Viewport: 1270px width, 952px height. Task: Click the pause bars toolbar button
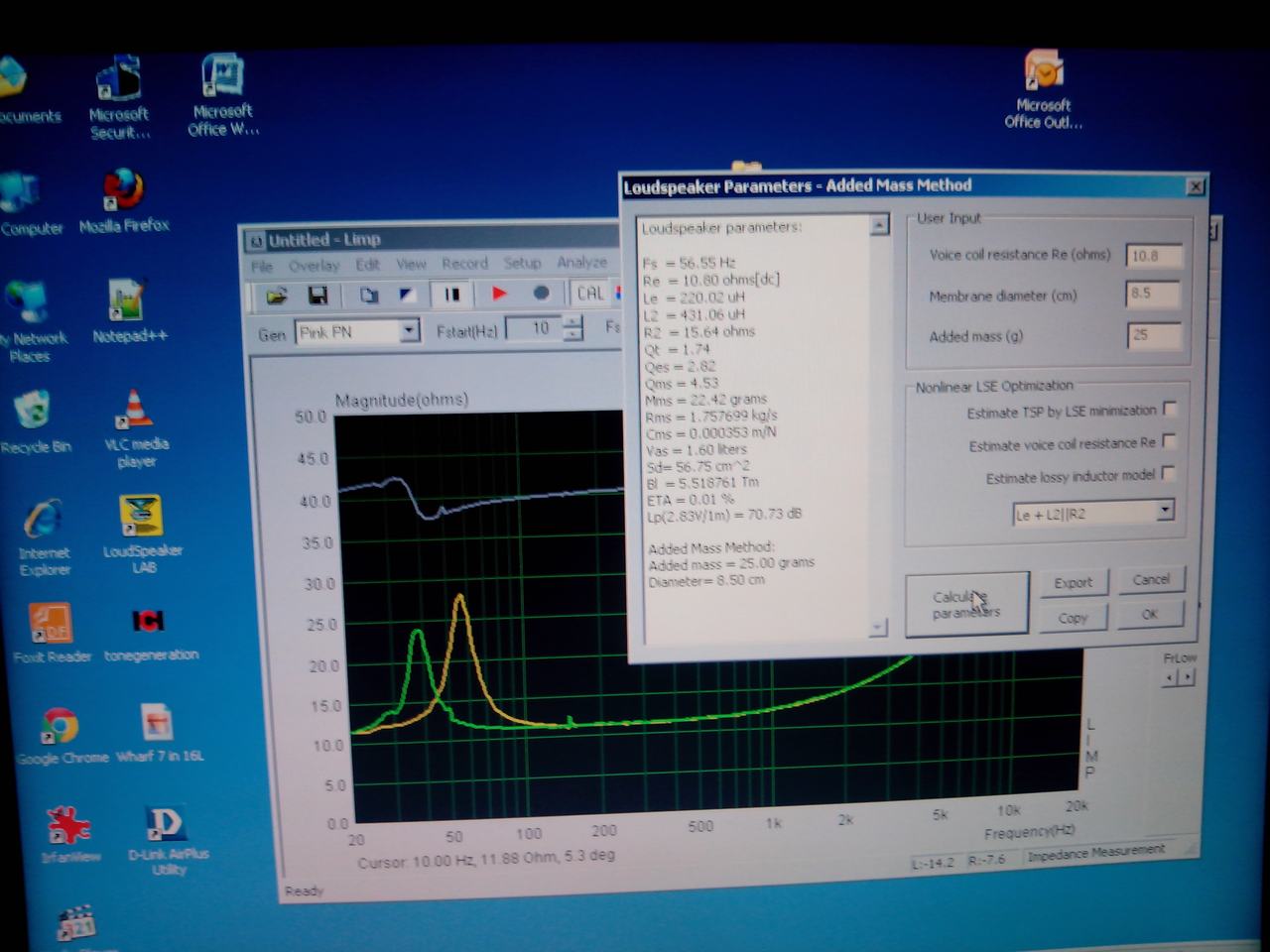pyautogui.click(x=451, y=295)
